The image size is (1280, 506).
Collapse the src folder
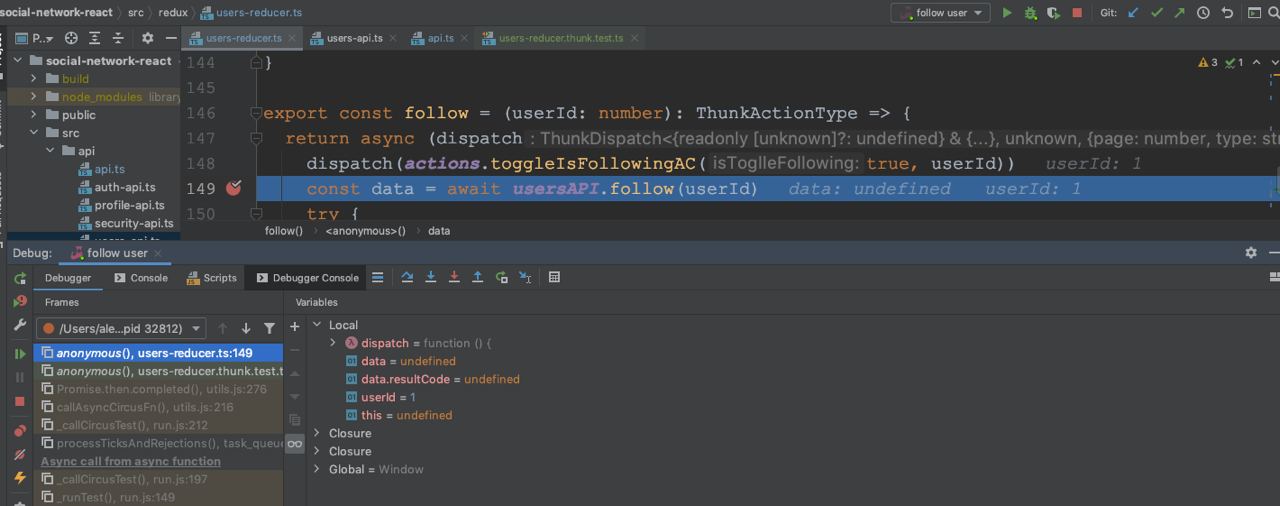(33, 133)
